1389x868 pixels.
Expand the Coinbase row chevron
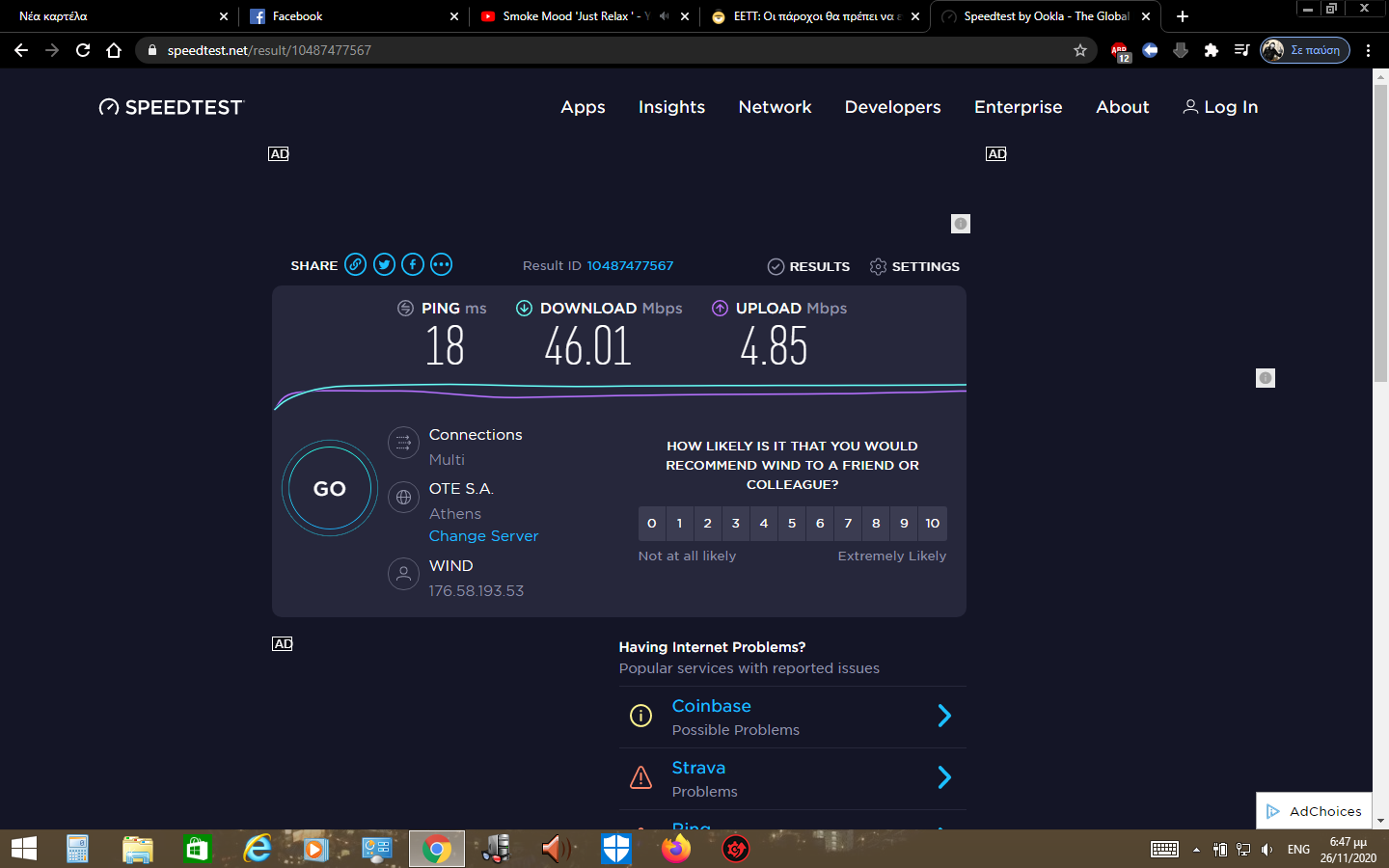pyautogui.click(x=944, y=716)
